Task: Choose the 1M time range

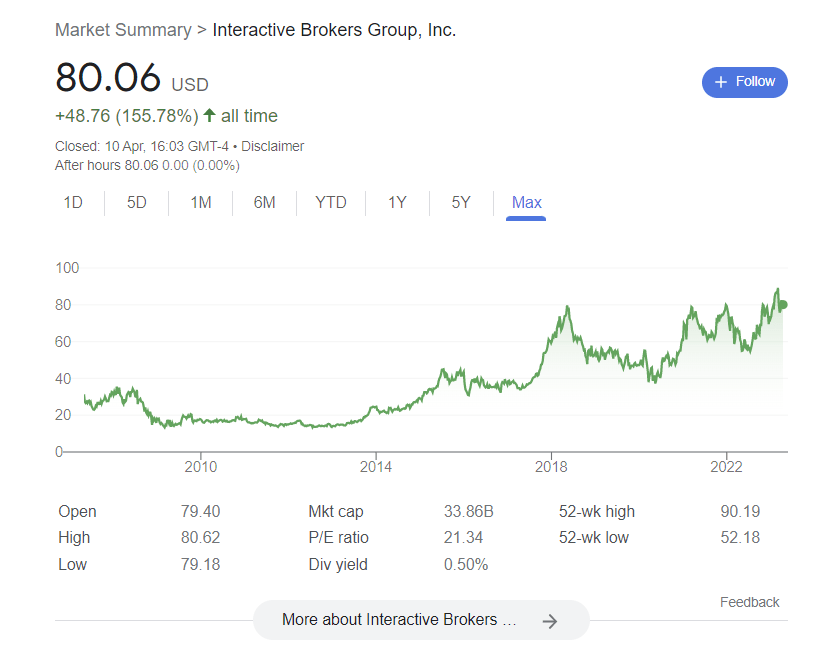Action: coord(201,203)
